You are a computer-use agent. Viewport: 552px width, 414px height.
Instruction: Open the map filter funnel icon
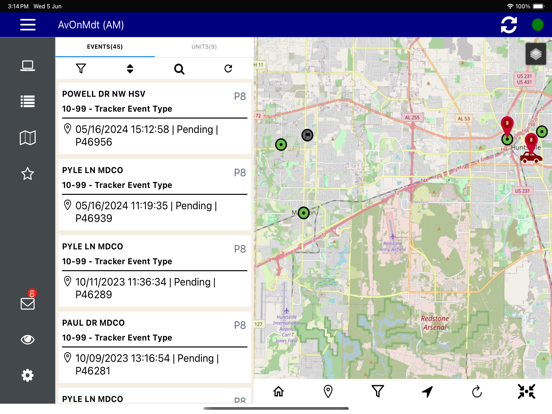tap(378, 391)
